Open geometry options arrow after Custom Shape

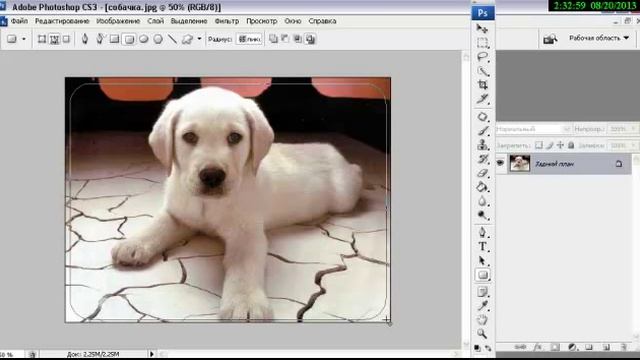[x=199, y=39]
